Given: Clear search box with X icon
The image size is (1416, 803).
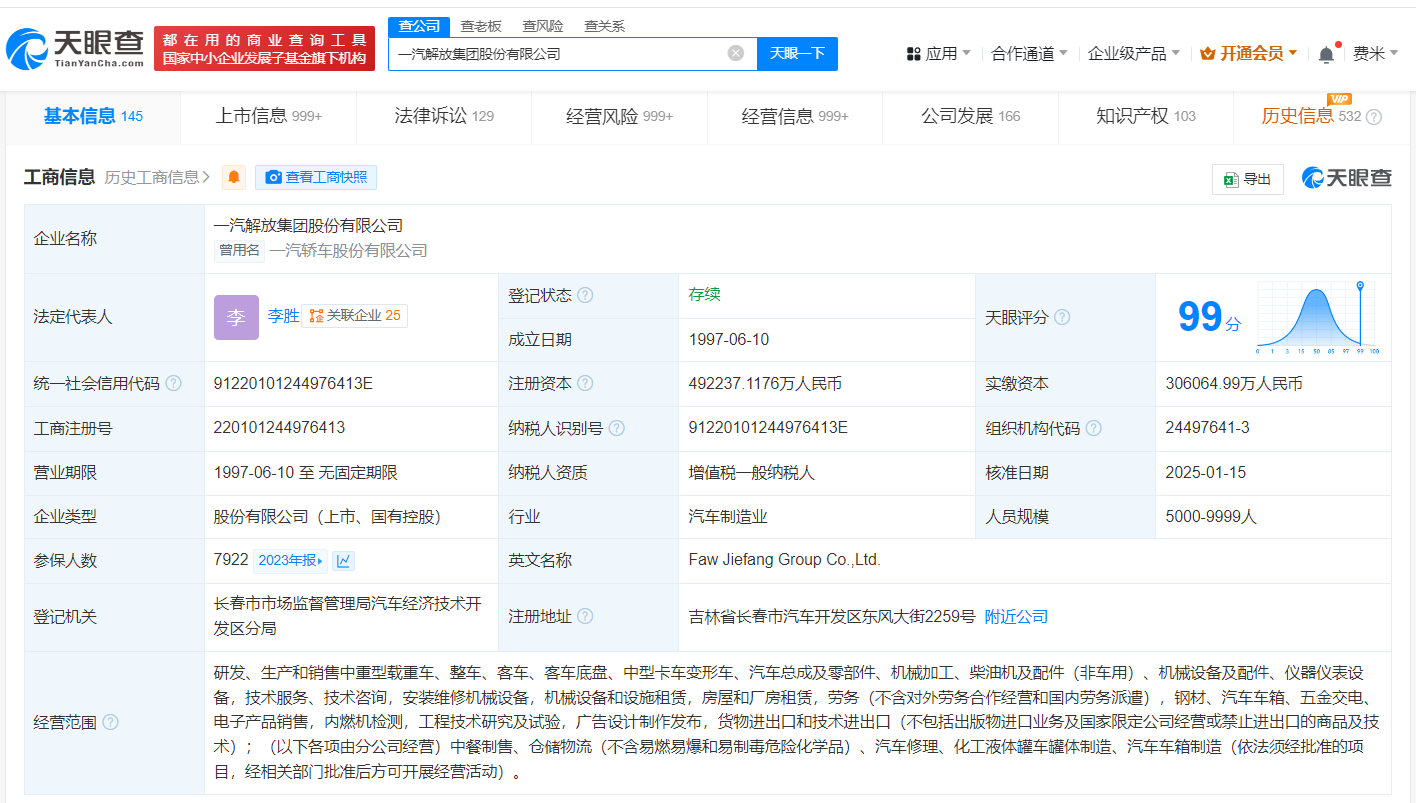Looking at the screenshot, I should (x=736, y=54).
